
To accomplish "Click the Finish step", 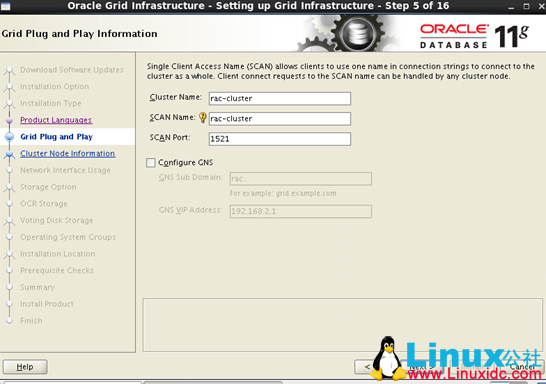I will (31, 321).
